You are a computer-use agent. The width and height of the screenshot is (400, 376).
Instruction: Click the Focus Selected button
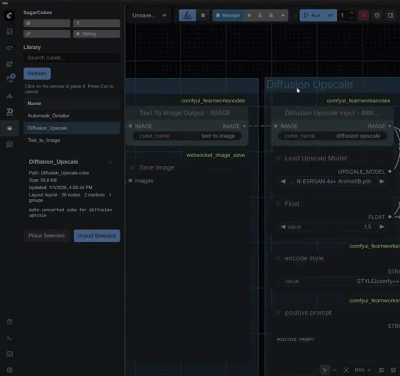(46, 236)
